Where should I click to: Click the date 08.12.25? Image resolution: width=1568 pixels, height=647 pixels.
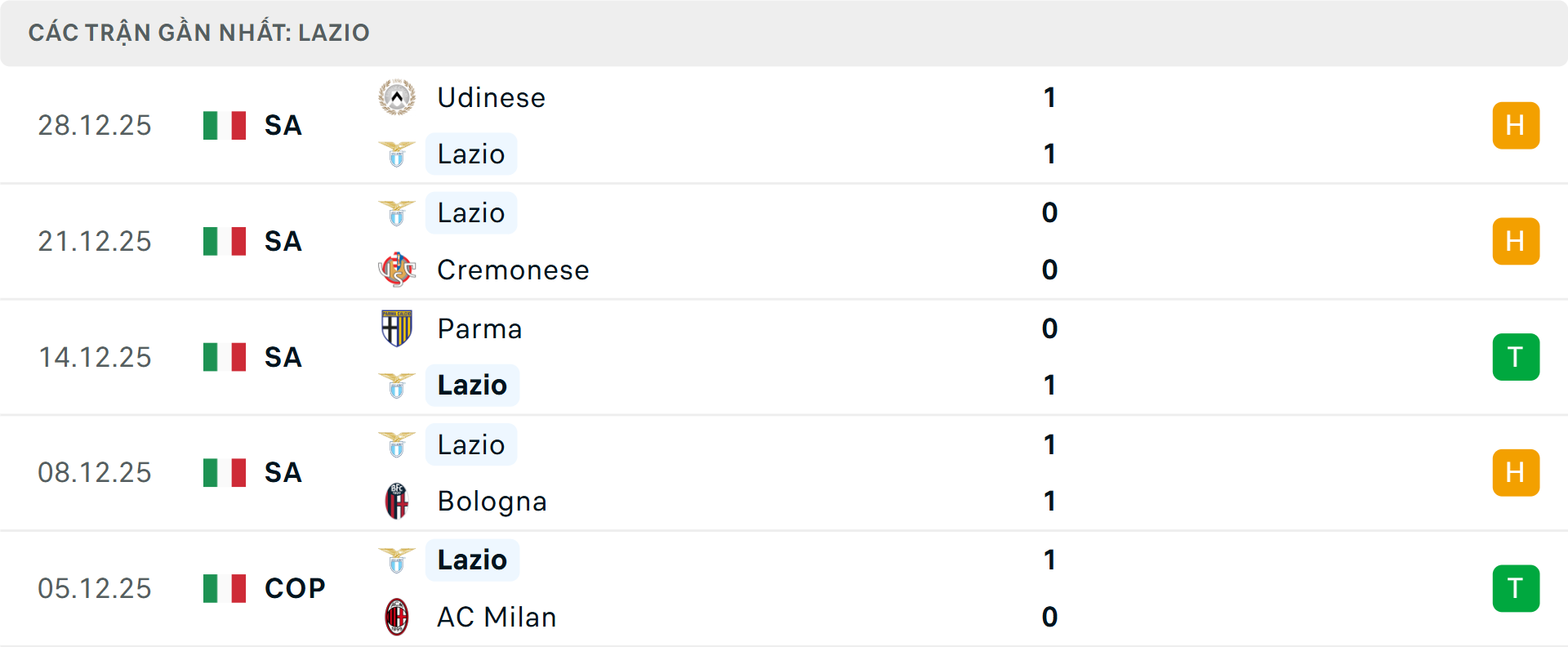coord(95,472)
